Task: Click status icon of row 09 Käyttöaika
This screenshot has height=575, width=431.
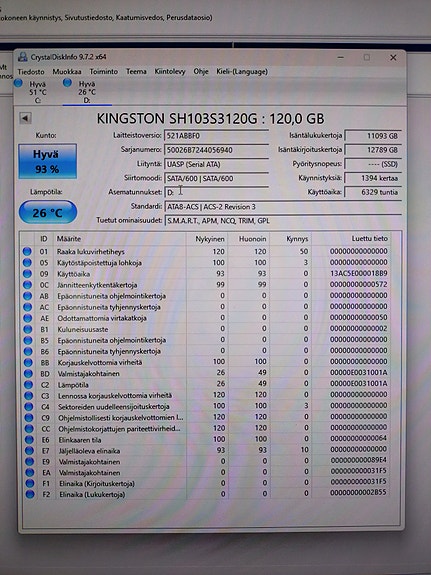Action: (27, 274)
